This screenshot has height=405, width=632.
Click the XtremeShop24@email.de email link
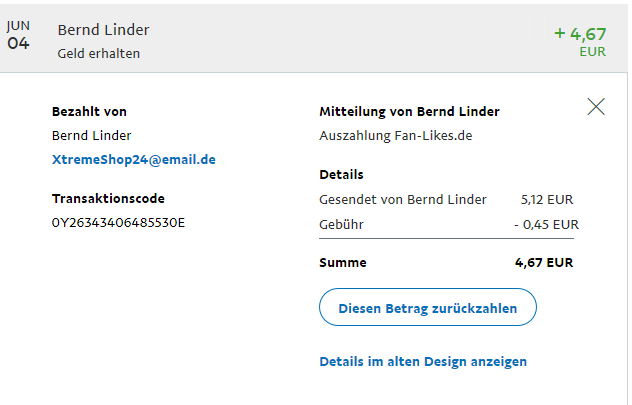tap(133, 159)
